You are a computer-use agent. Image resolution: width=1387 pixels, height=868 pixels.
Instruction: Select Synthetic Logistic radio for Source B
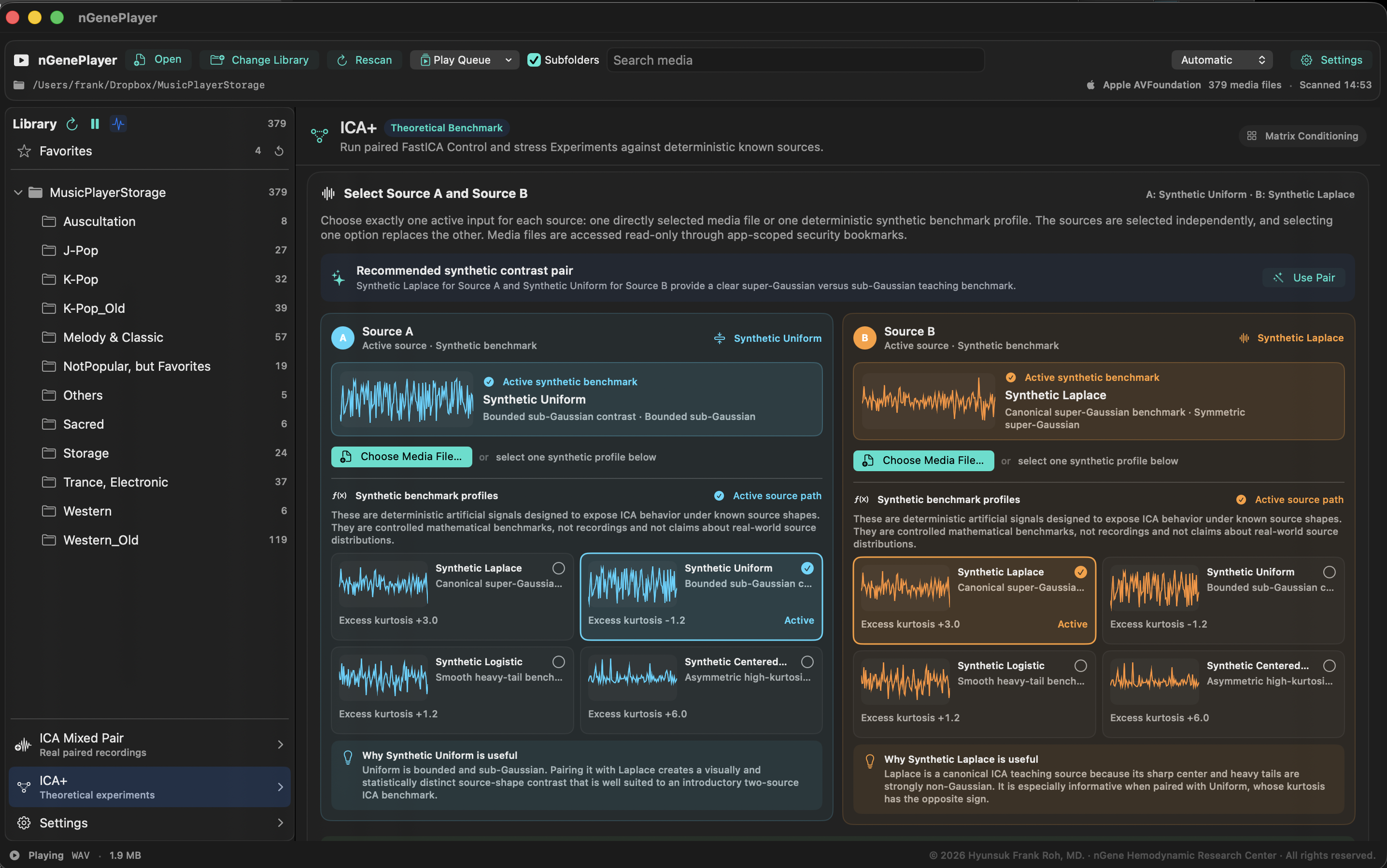(x=1080, y=666)
